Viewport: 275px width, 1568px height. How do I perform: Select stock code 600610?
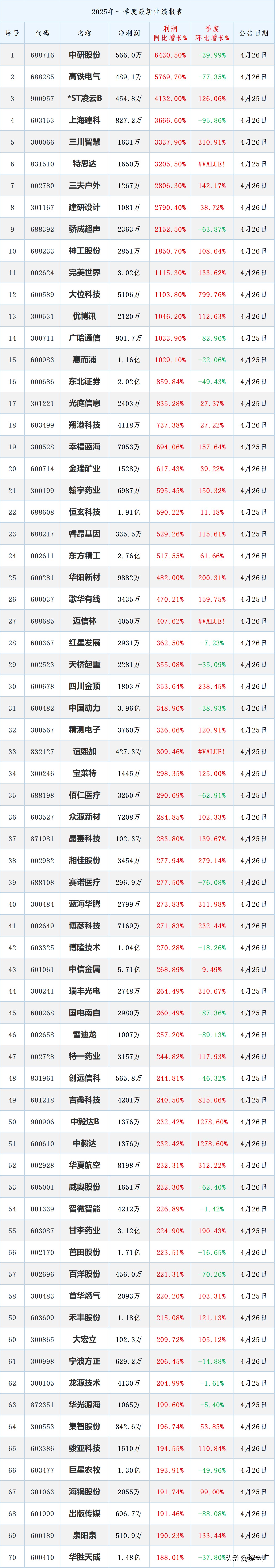pyautogui.click(x=43, y=1144)
